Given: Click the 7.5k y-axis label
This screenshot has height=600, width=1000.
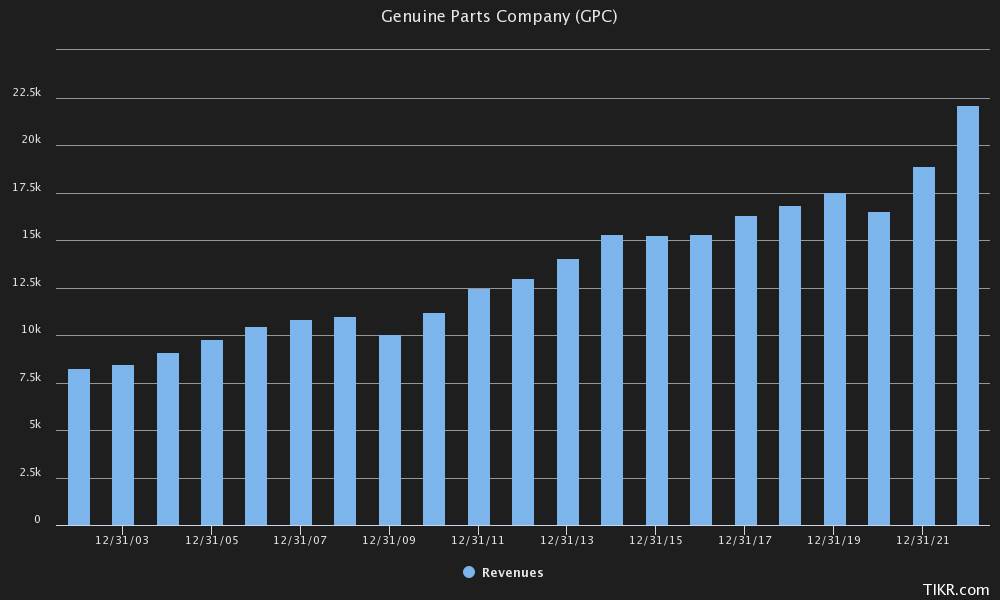Looking at the screenshot, I should coord(30,377).
